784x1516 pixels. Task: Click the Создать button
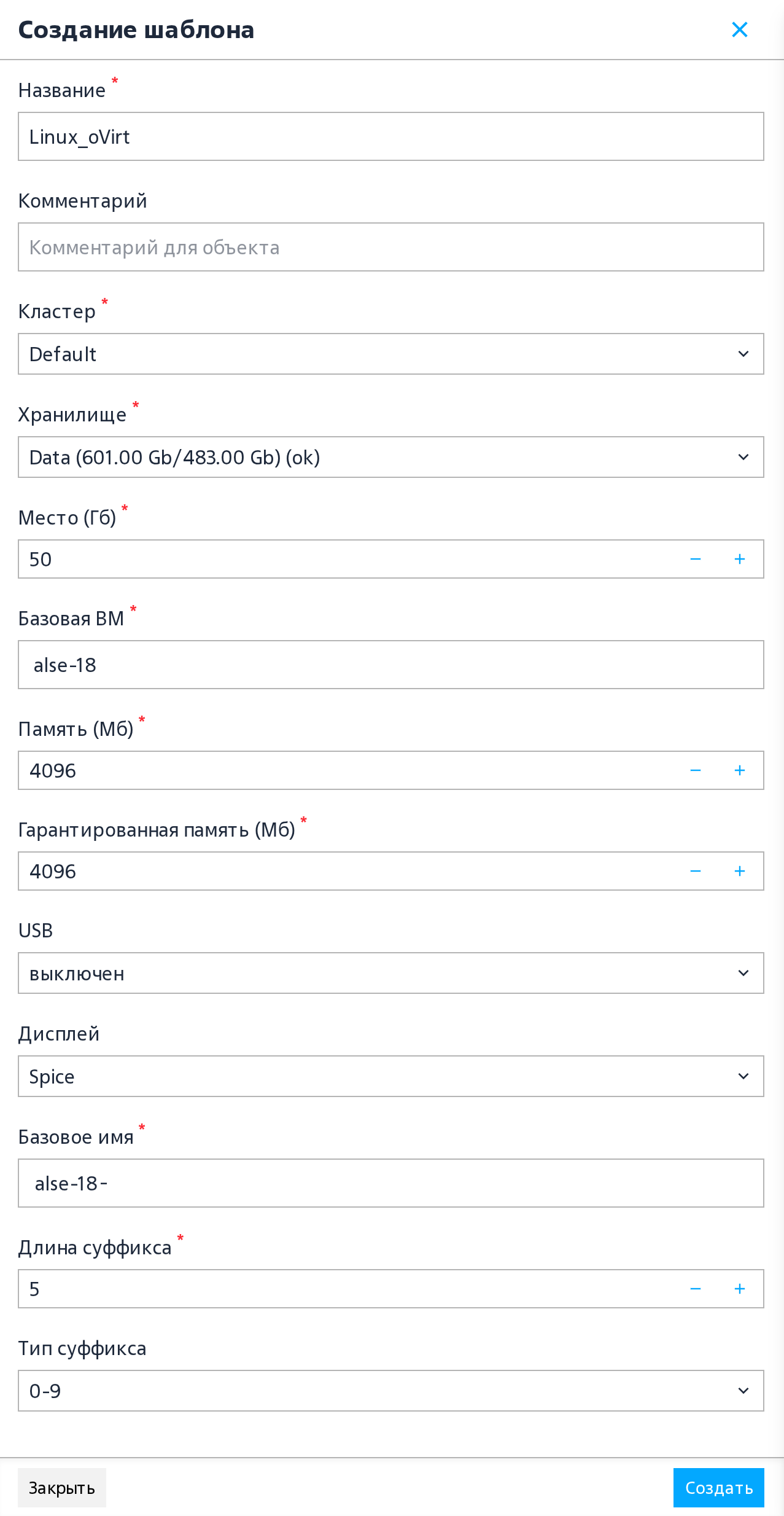(x=719, y=1488)
